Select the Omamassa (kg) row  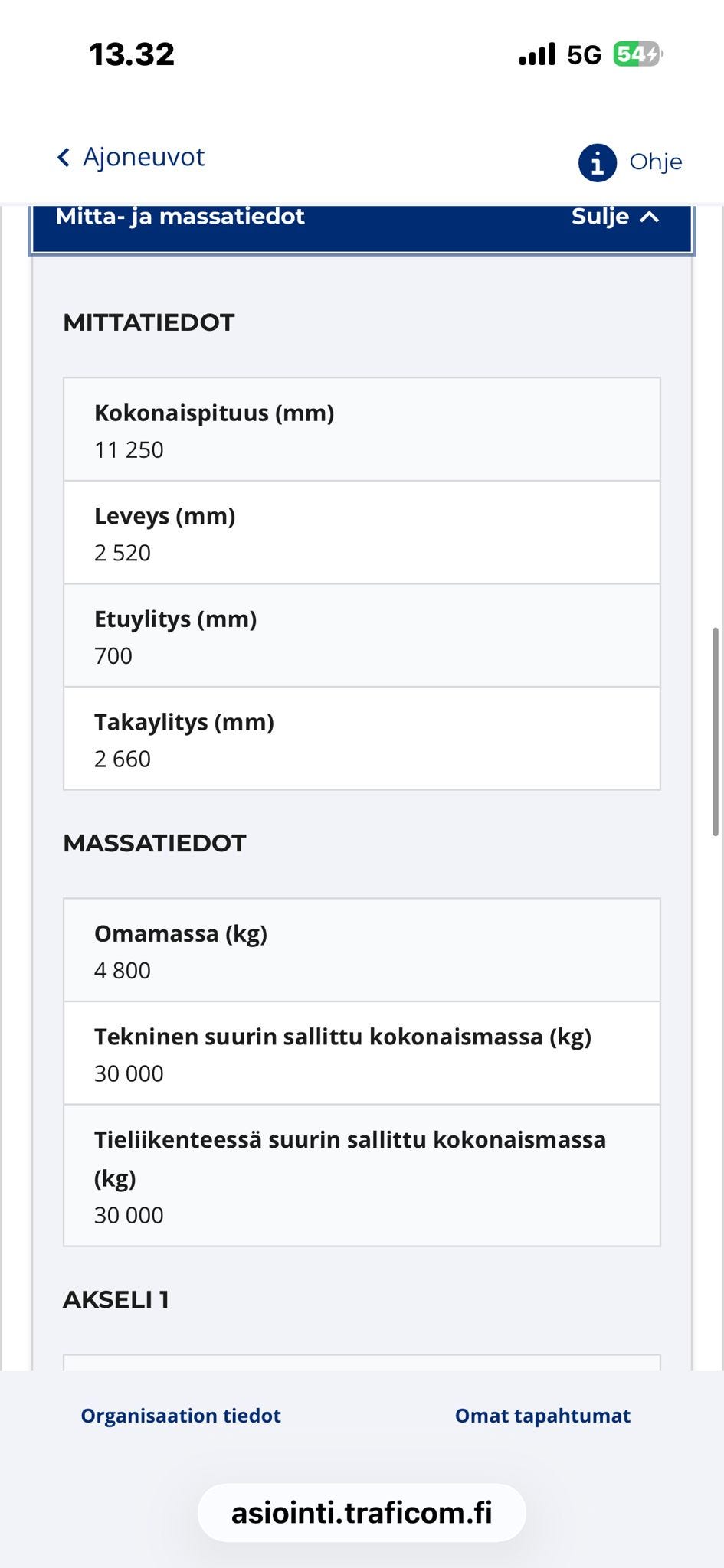362,950
